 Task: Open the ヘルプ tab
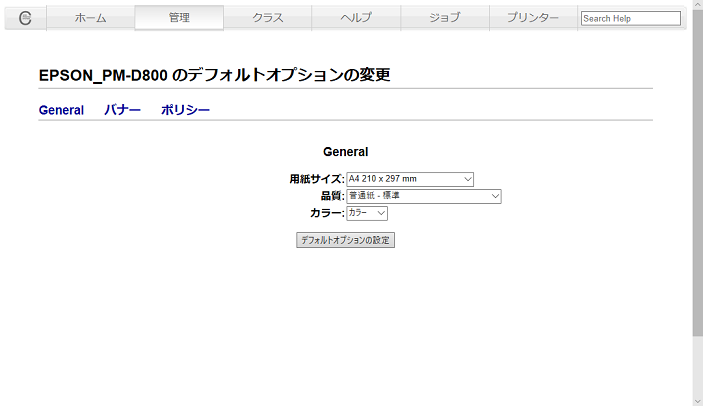point(356,18)
